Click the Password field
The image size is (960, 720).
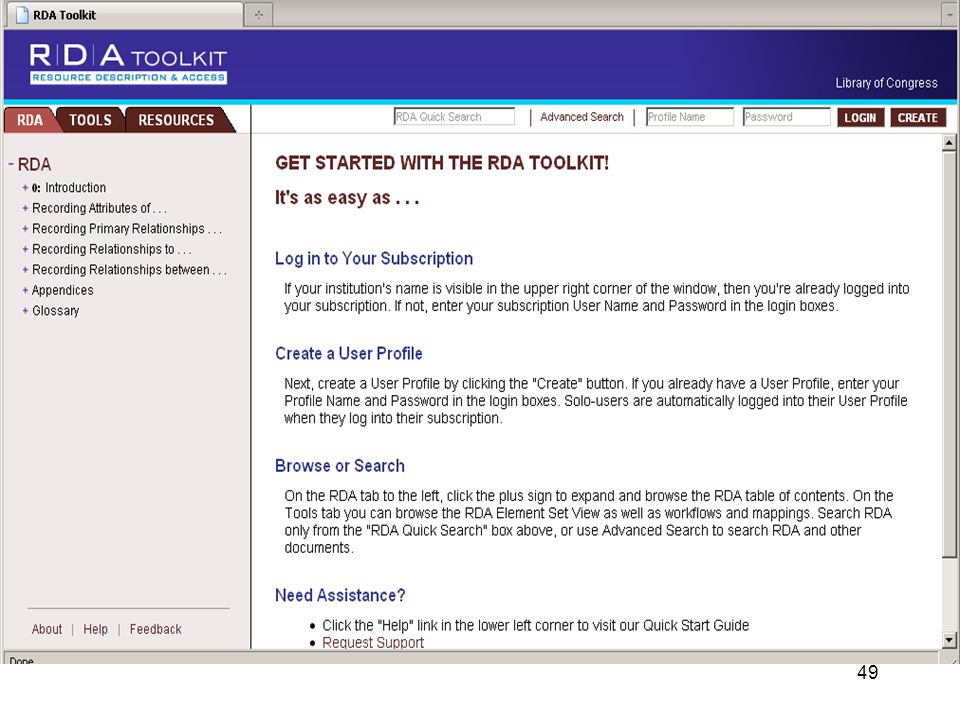click(x=787, y=117)
